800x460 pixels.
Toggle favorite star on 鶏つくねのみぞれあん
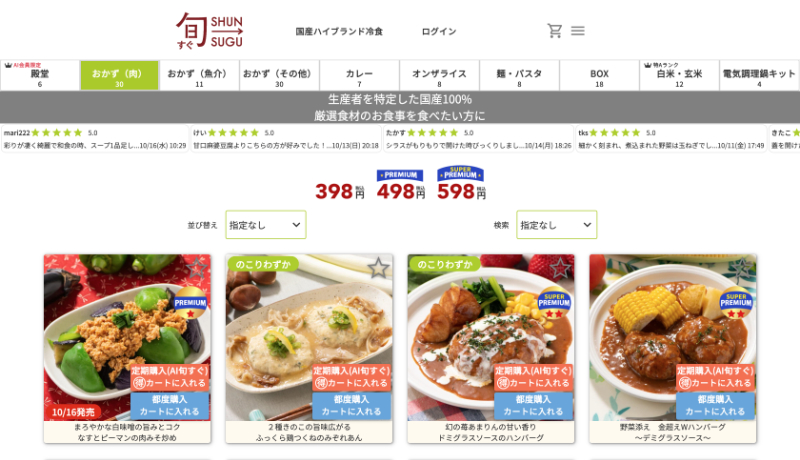coord(378,268)
